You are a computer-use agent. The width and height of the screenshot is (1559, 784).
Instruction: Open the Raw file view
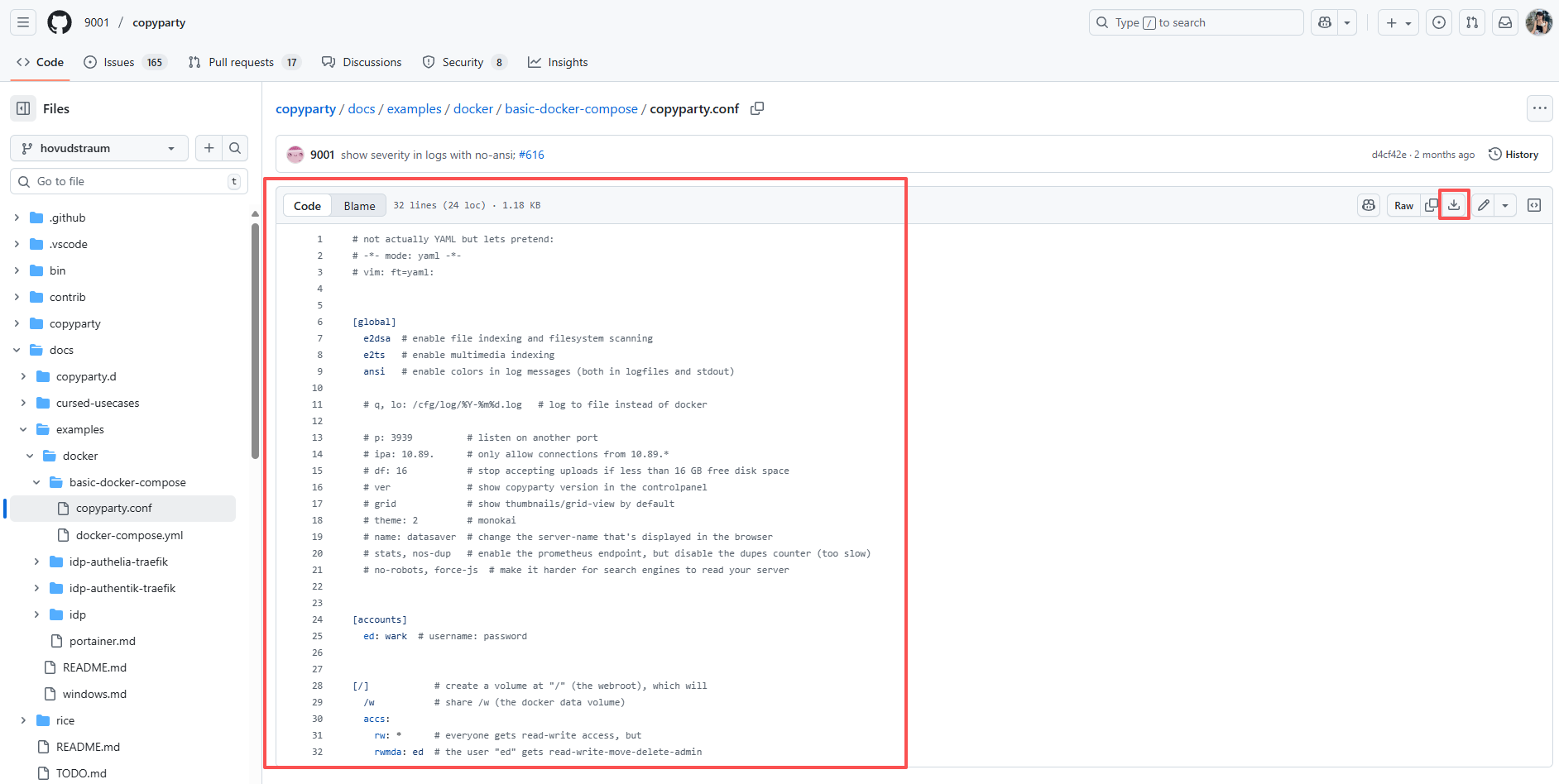1403,205
